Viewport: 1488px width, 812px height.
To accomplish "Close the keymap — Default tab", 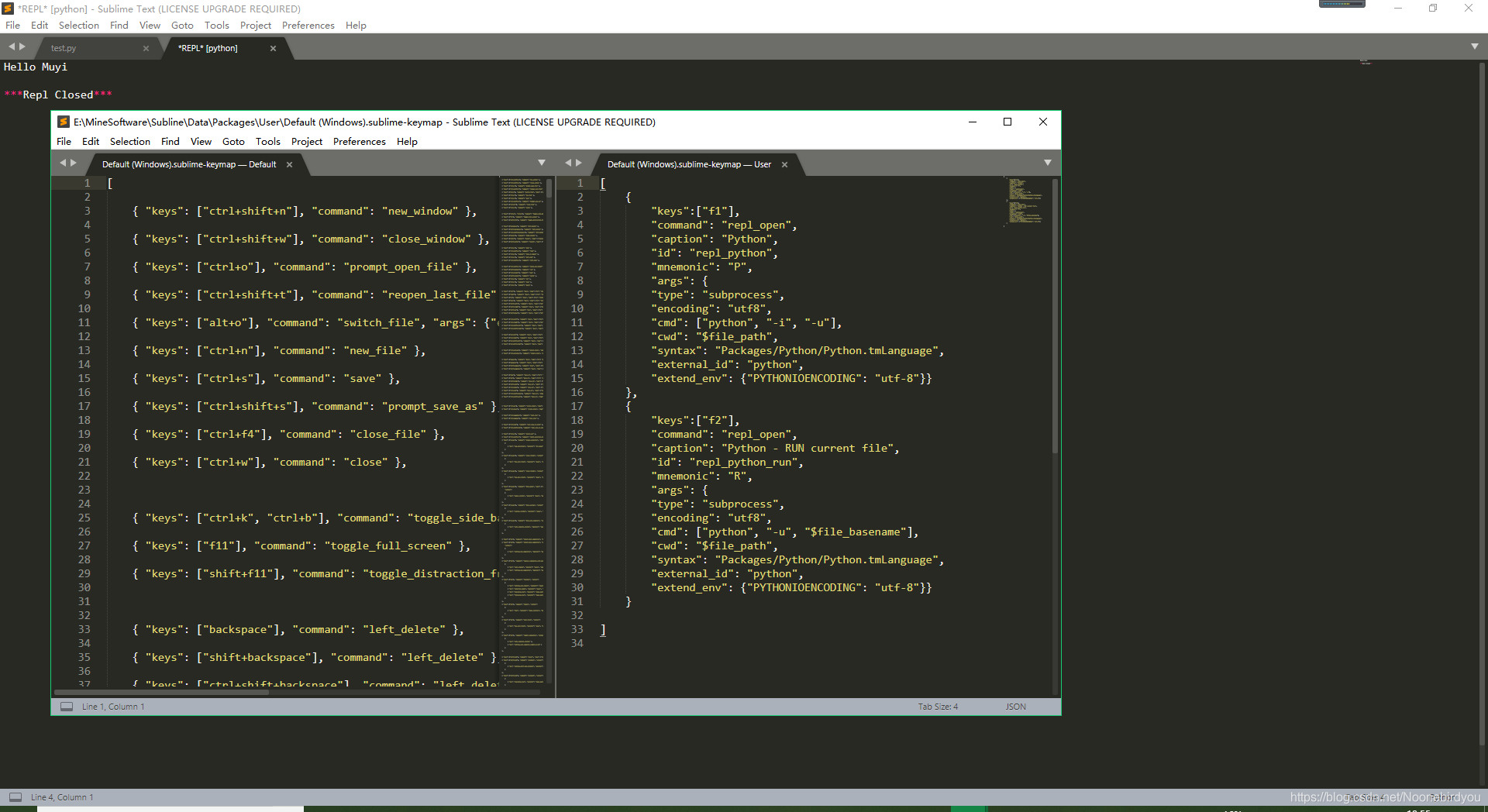I will tap(289, 164).
